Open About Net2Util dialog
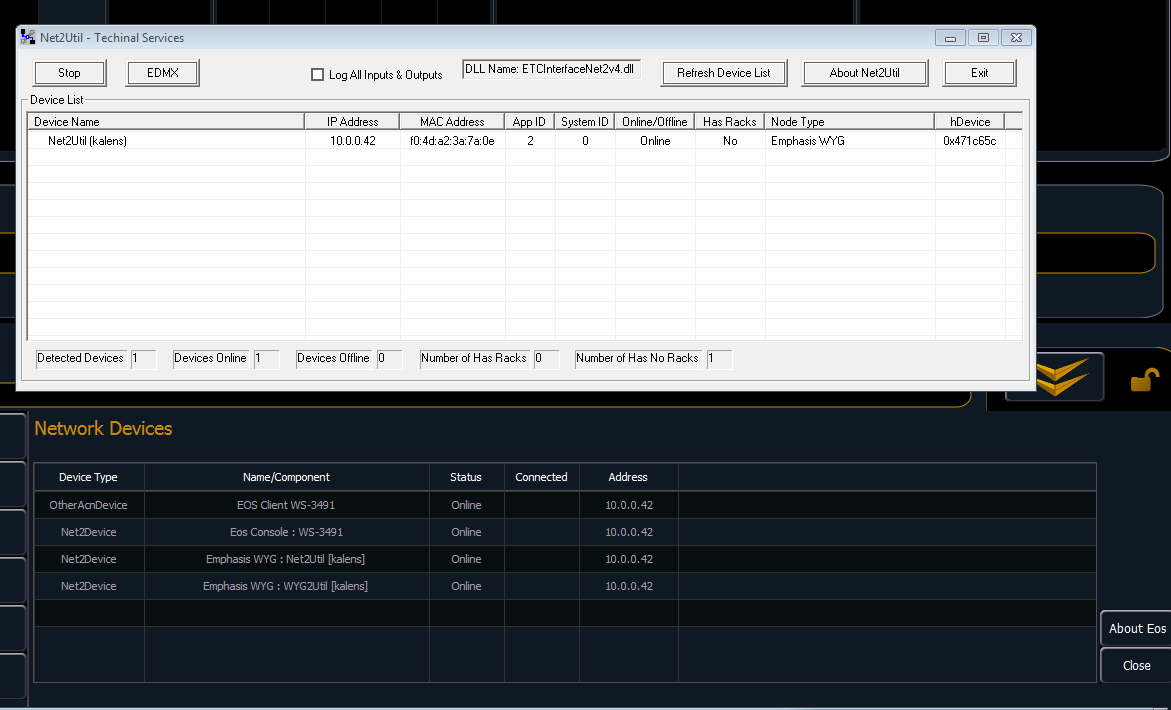1171x710 pixels. [x=865, y=73]
